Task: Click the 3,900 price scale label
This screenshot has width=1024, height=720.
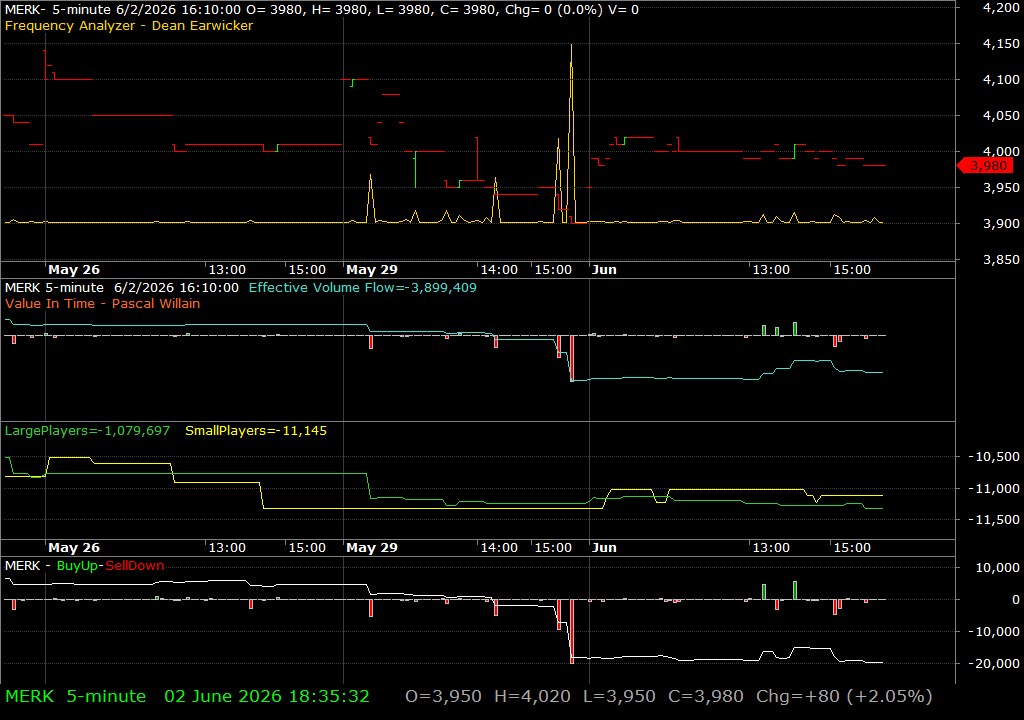Action: click(x=1000, y=223)
